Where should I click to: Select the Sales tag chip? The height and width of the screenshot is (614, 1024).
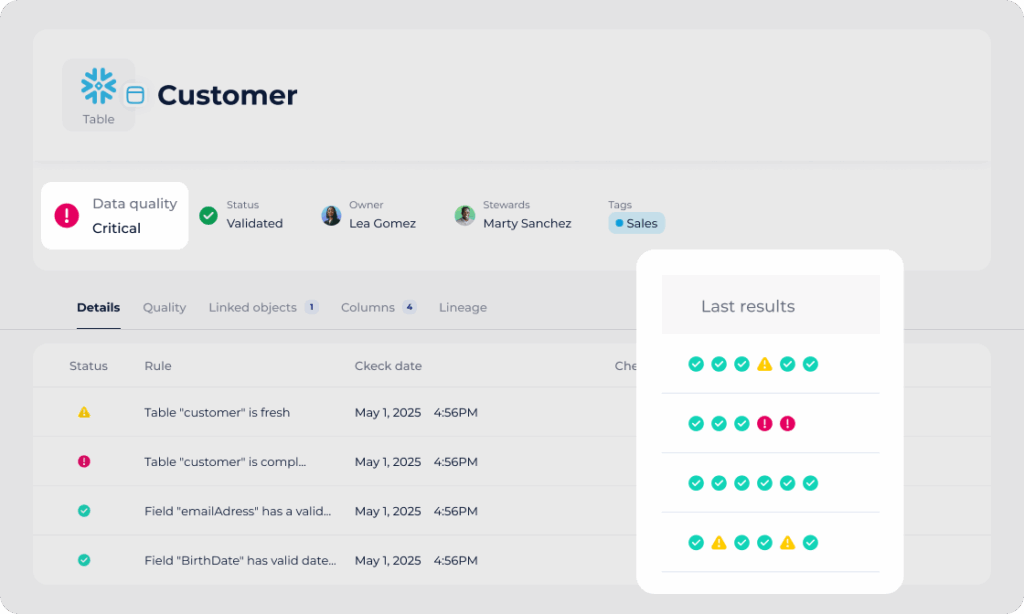(636, 223)
